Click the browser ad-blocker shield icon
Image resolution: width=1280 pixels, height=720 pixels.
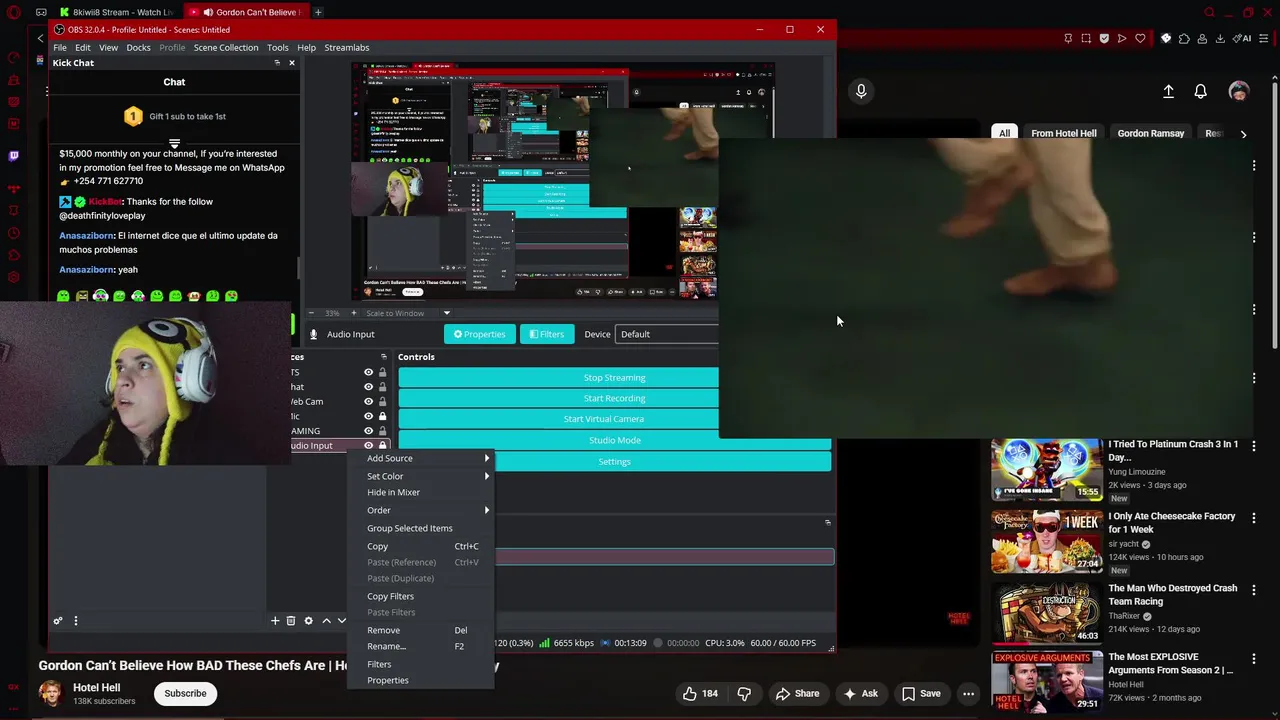[x=1104, y=38]
